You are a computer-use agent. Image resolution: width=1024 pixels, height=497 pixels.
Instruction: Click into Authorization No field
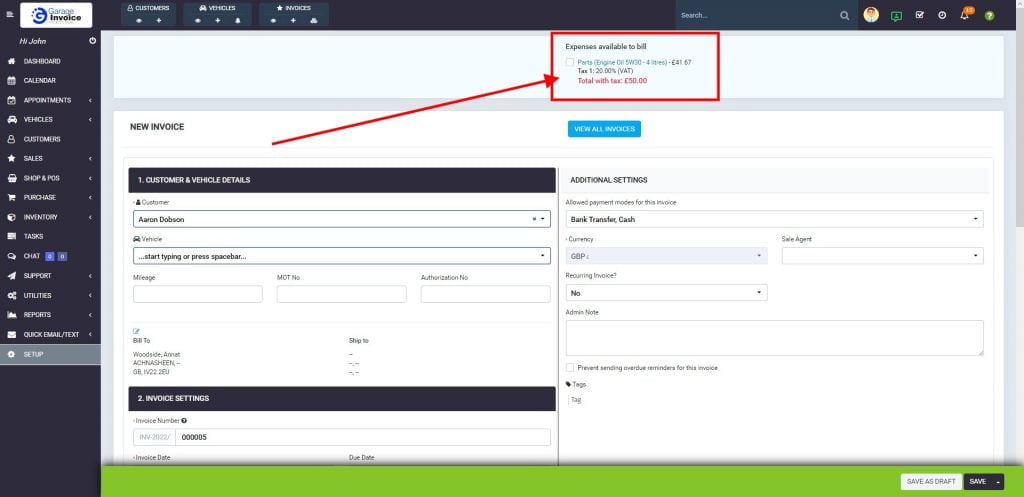[x=485, y=294]
